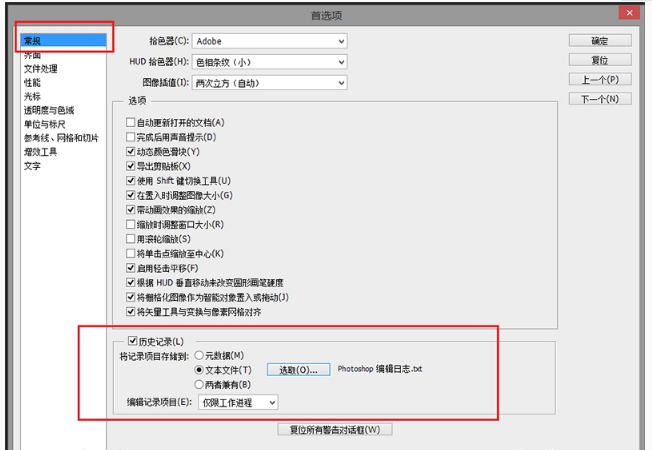This screenshot has width=652, height=450.
Task: Click the 下一个(N) button
Action: (x=600, y=99)
